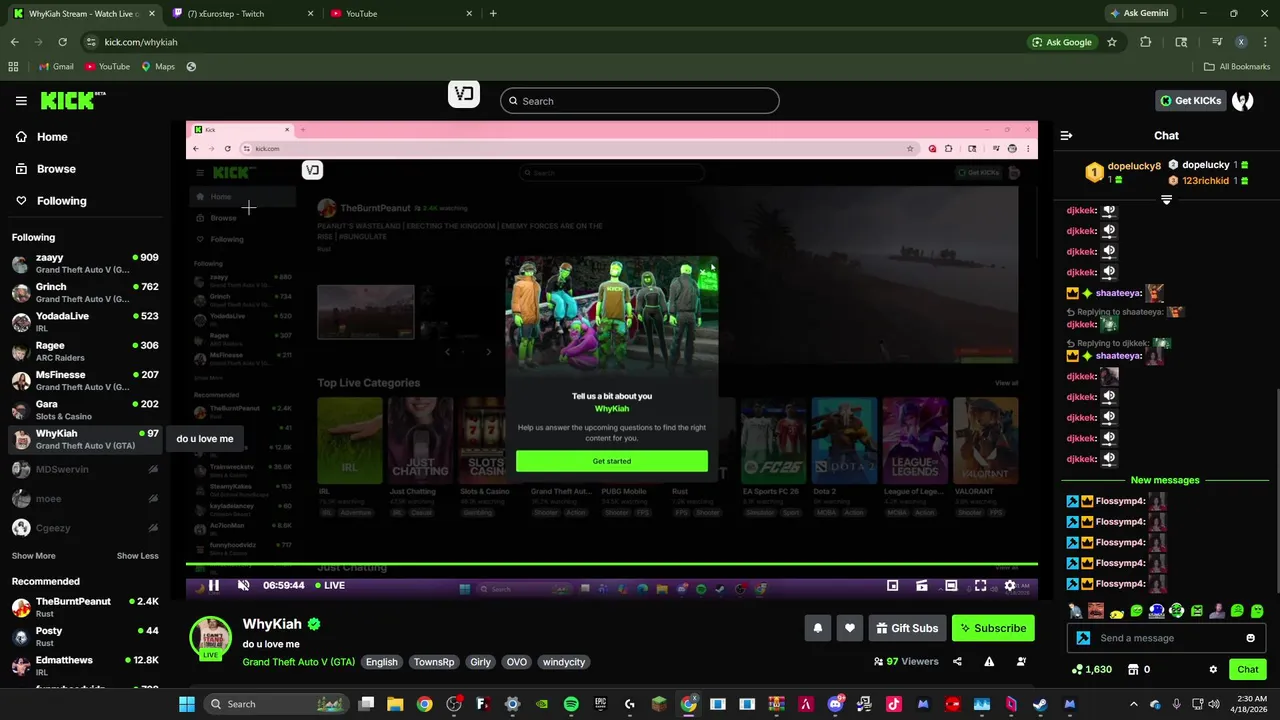Screen dimensions: 1280x720
Task: Jump to LIVE in the player
Action: click(x=330, y=586)
